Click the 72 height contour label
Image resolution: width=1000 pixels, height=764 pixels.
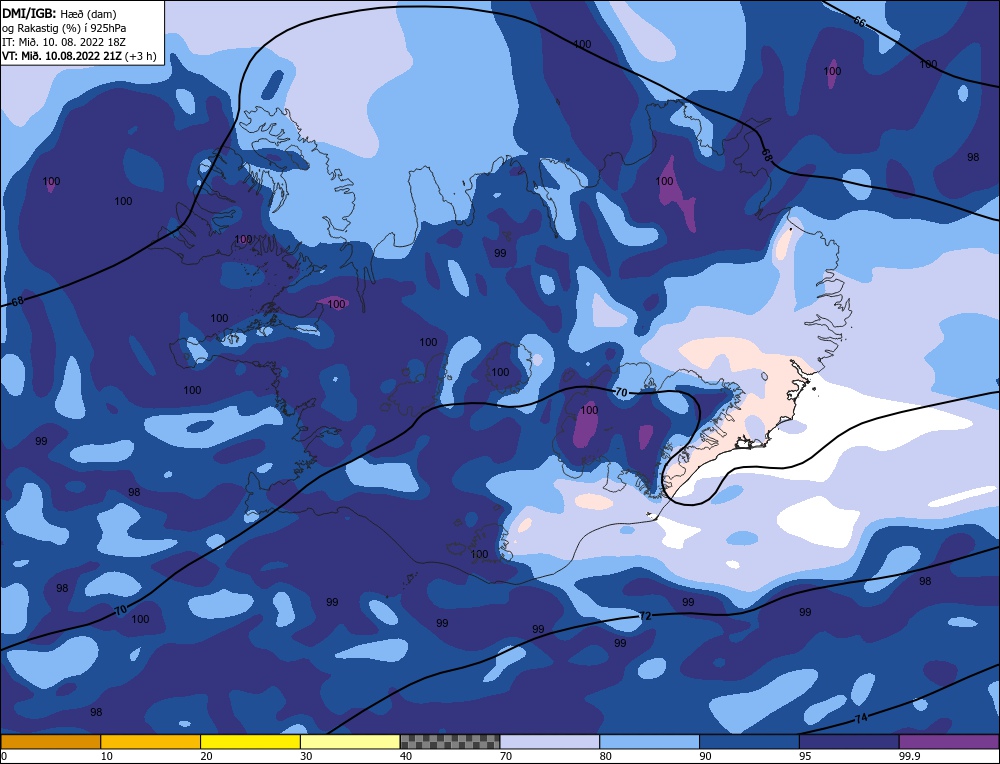pos(645,616)
